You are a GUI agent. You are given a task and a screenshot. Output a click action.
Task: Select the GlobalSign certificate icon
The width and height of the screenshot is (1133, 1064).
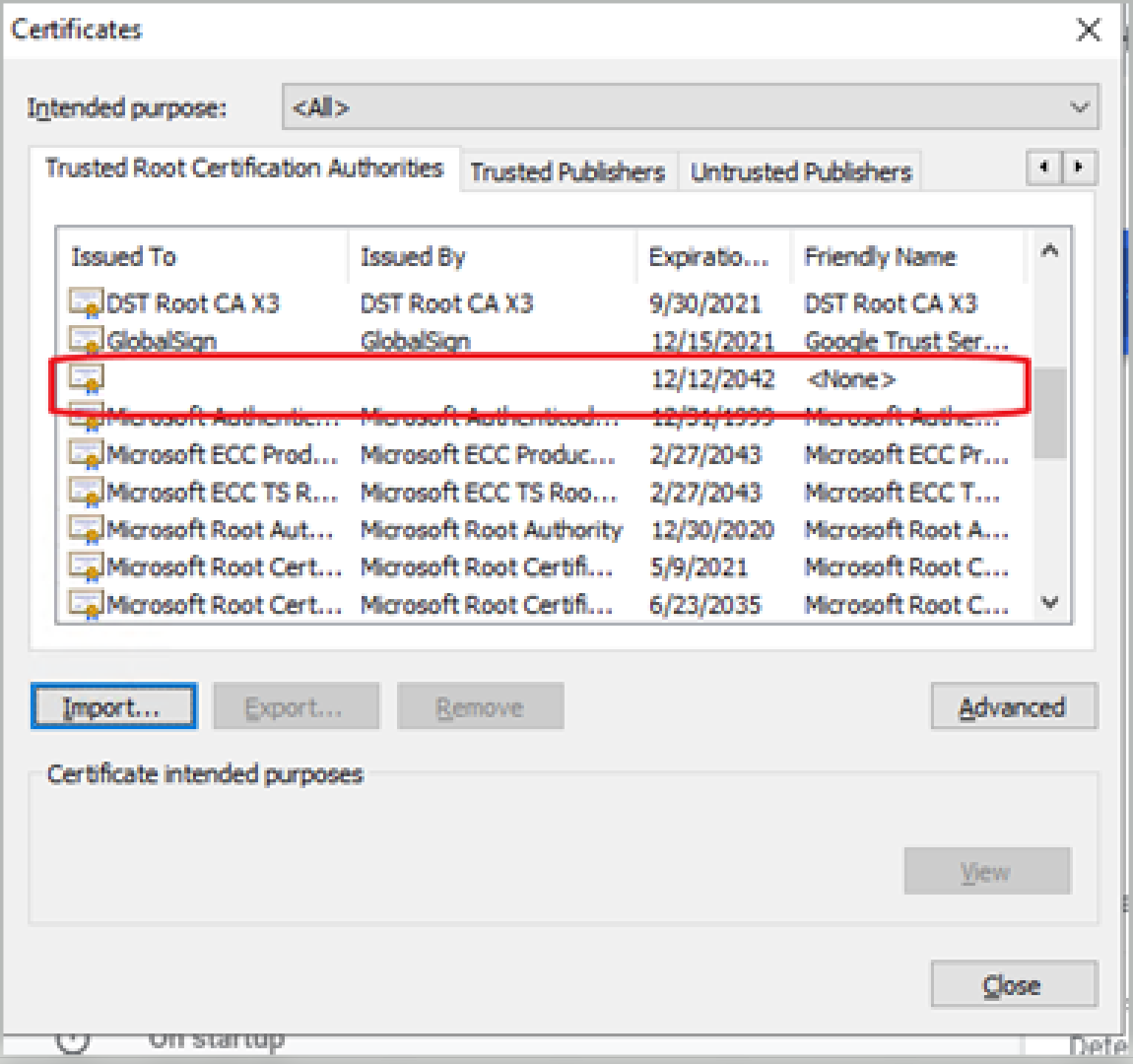click(x=87, y=340)
